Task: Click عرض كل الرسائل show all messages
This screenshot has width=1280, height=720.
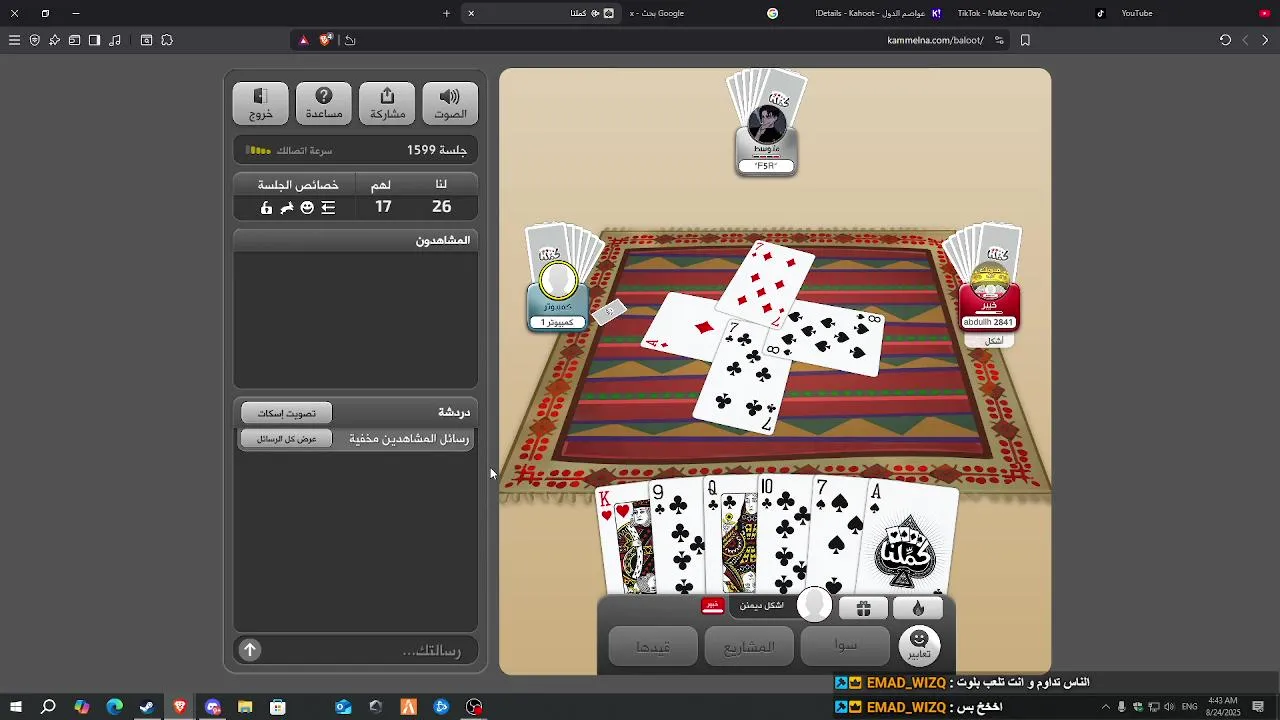Action: click(286, 439)
